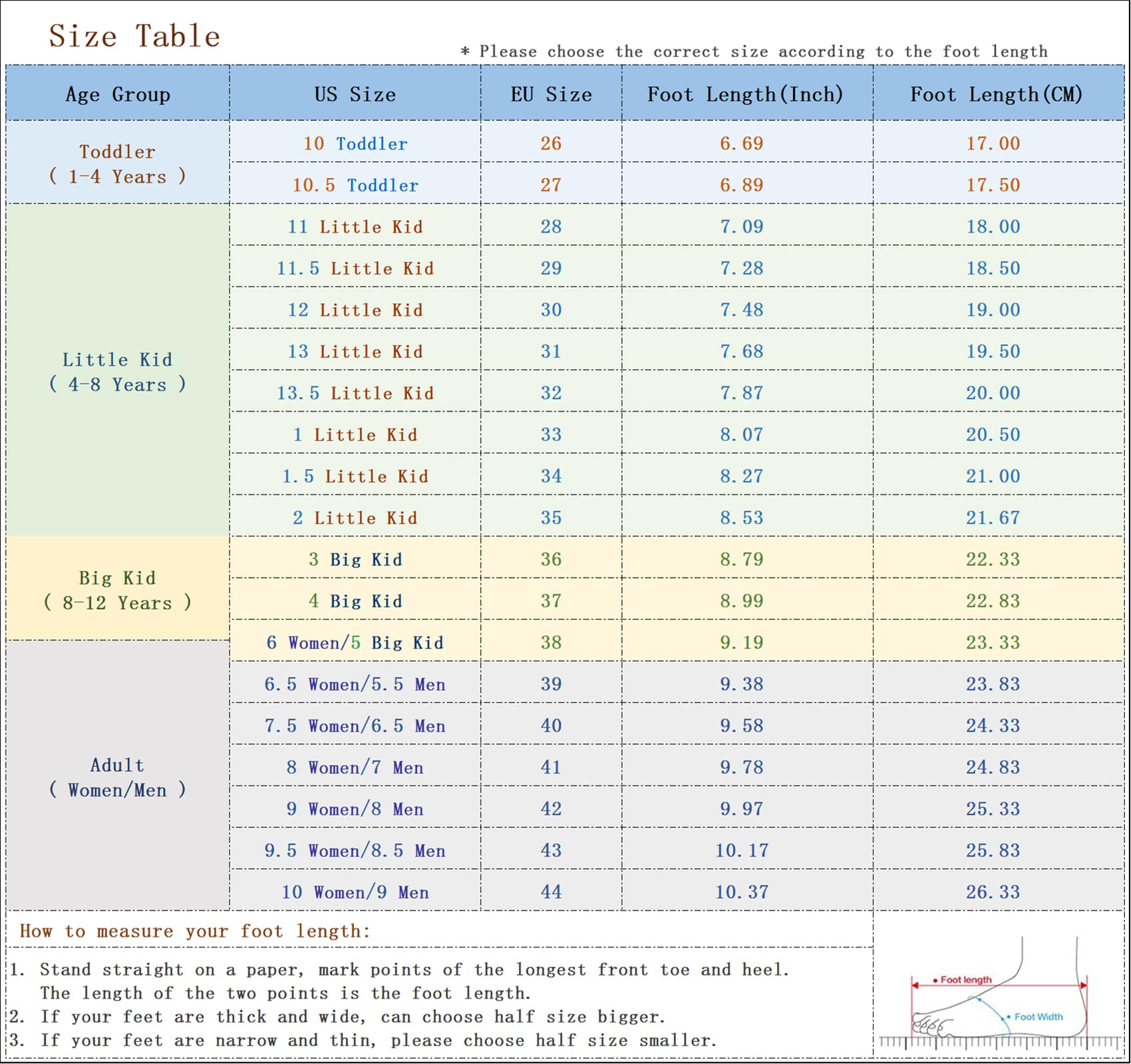
Task: Click the foot measurement diagram image
Action: (999, 991)
